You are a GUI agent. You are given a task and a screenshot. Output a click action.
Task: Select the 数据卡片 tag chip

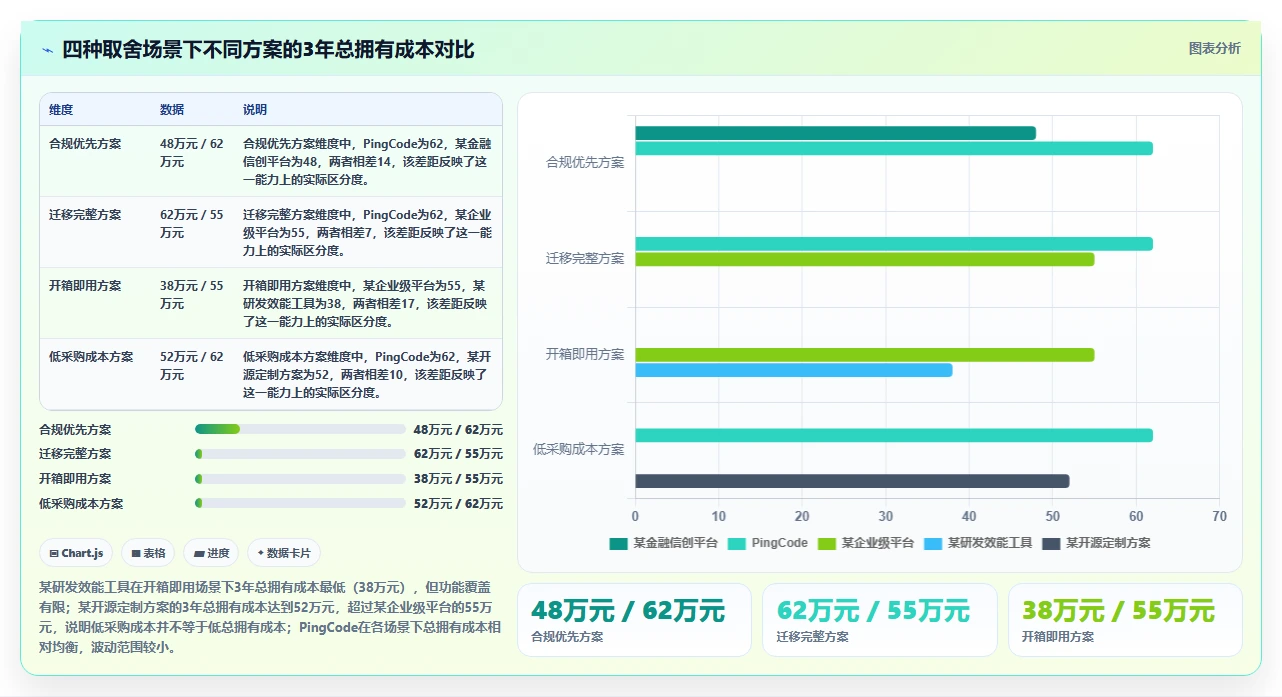284,553
